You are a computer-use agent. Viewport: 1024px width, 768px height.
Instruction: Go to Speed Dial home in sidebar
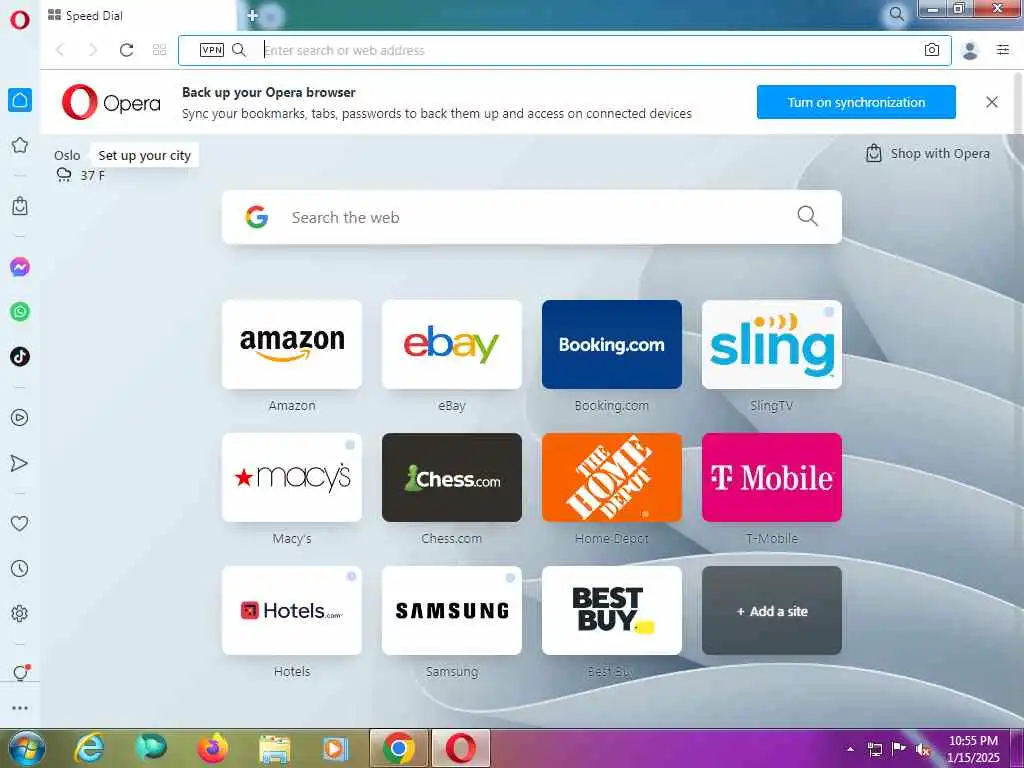[x=20, y=100]
